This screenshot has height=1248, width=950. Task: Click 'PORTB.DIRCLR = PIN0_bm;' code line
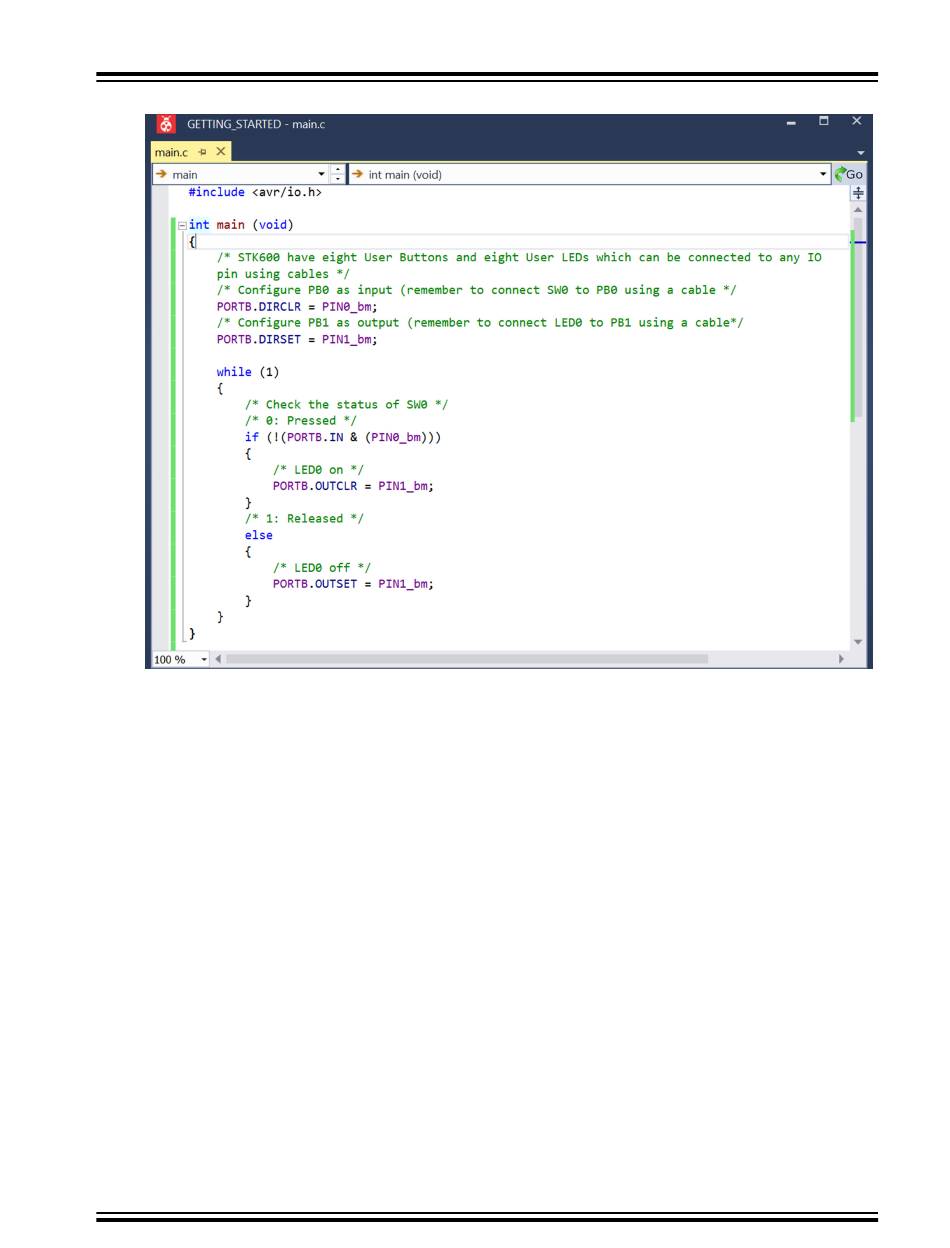(297, 306)
